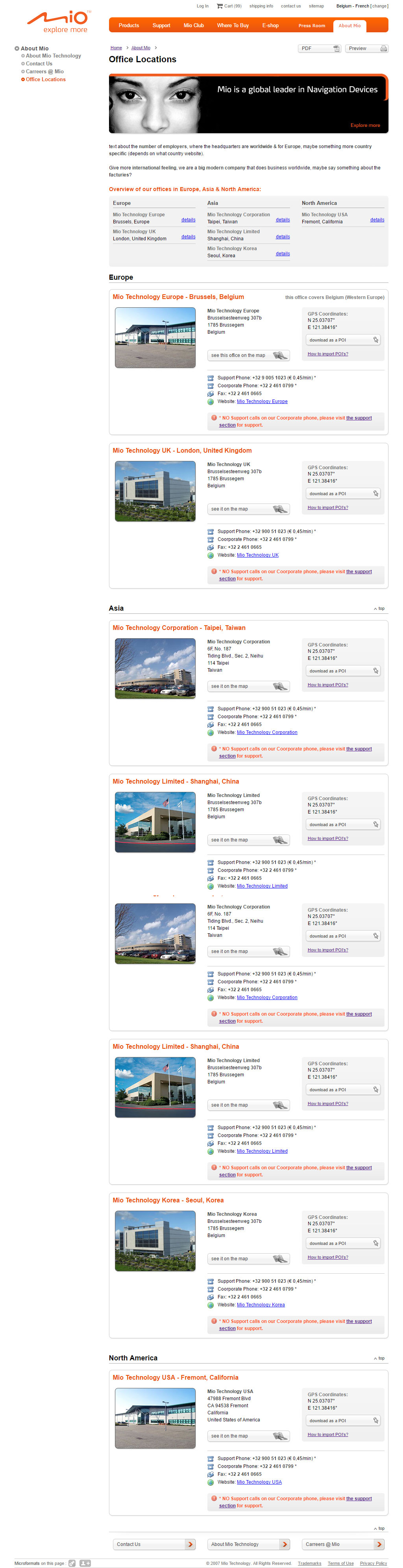
Task: Click the Seoul Korea office photo
Action: pos(155,1241)
